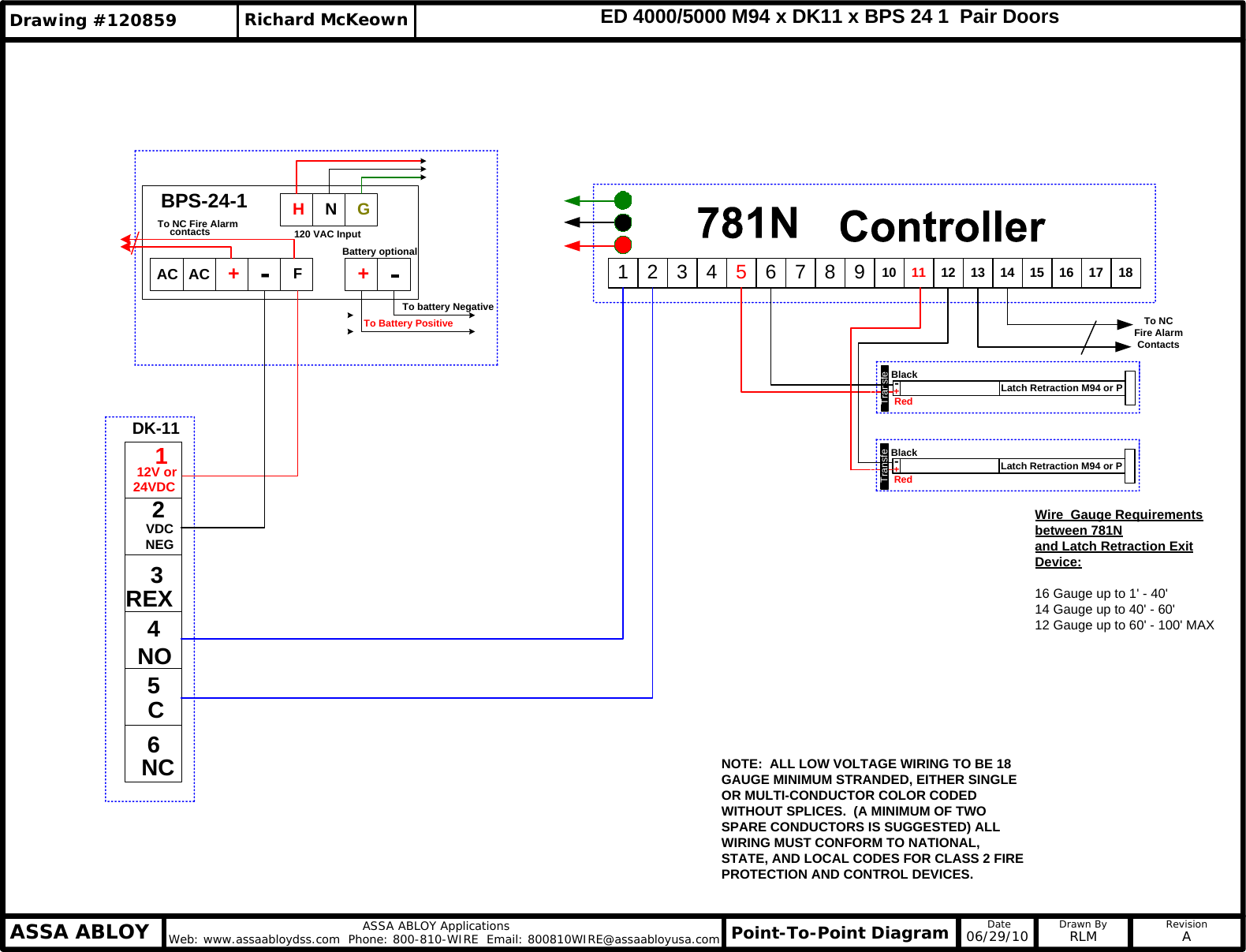This screenshot has width=1246, height=952.
Task: Click the "14 Gauge up to 40' - 60'" line
Action: (1105, 610)
